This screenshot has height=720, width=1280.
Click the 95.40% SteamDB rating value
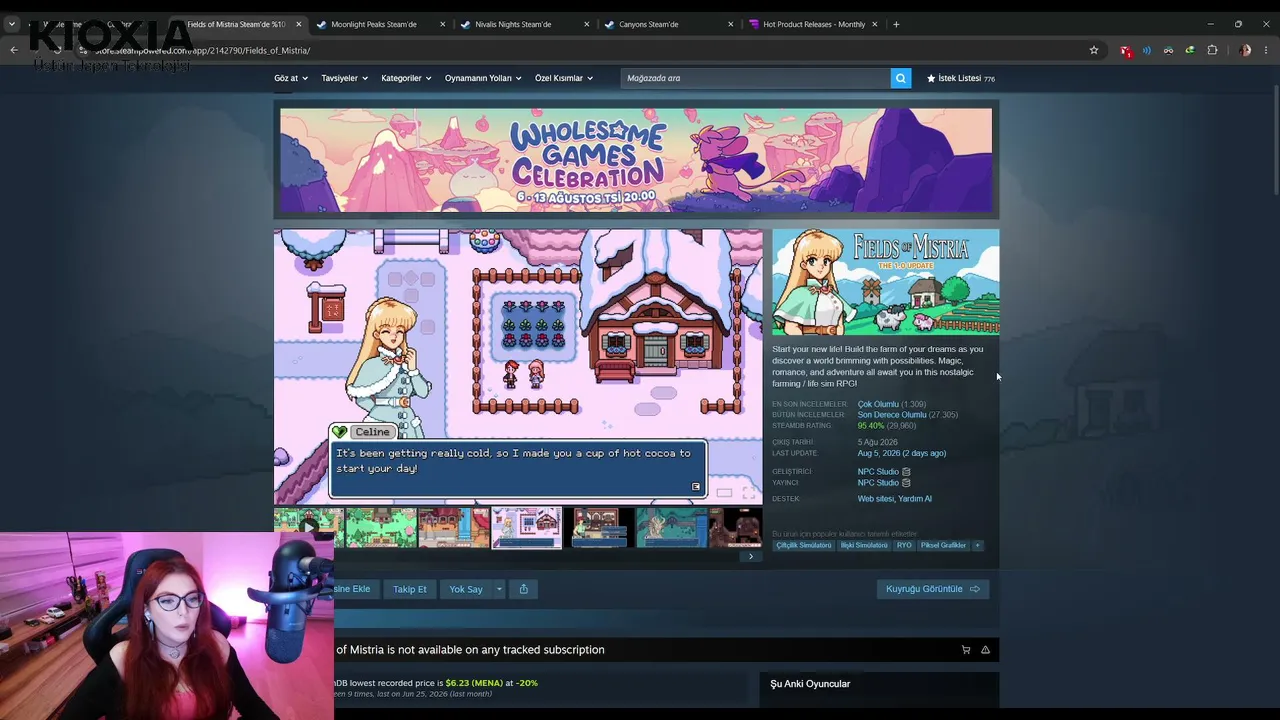(x=870, y=426)
